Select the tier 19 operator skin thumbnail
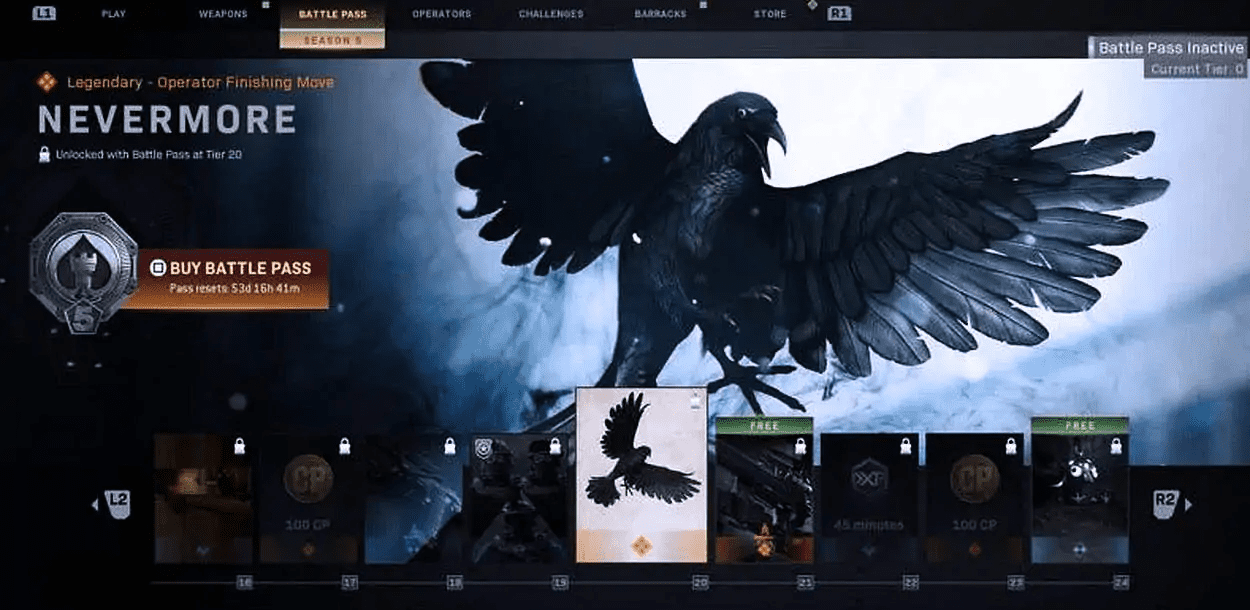This screenshot has width=1250, height=610. click(519, 497)
